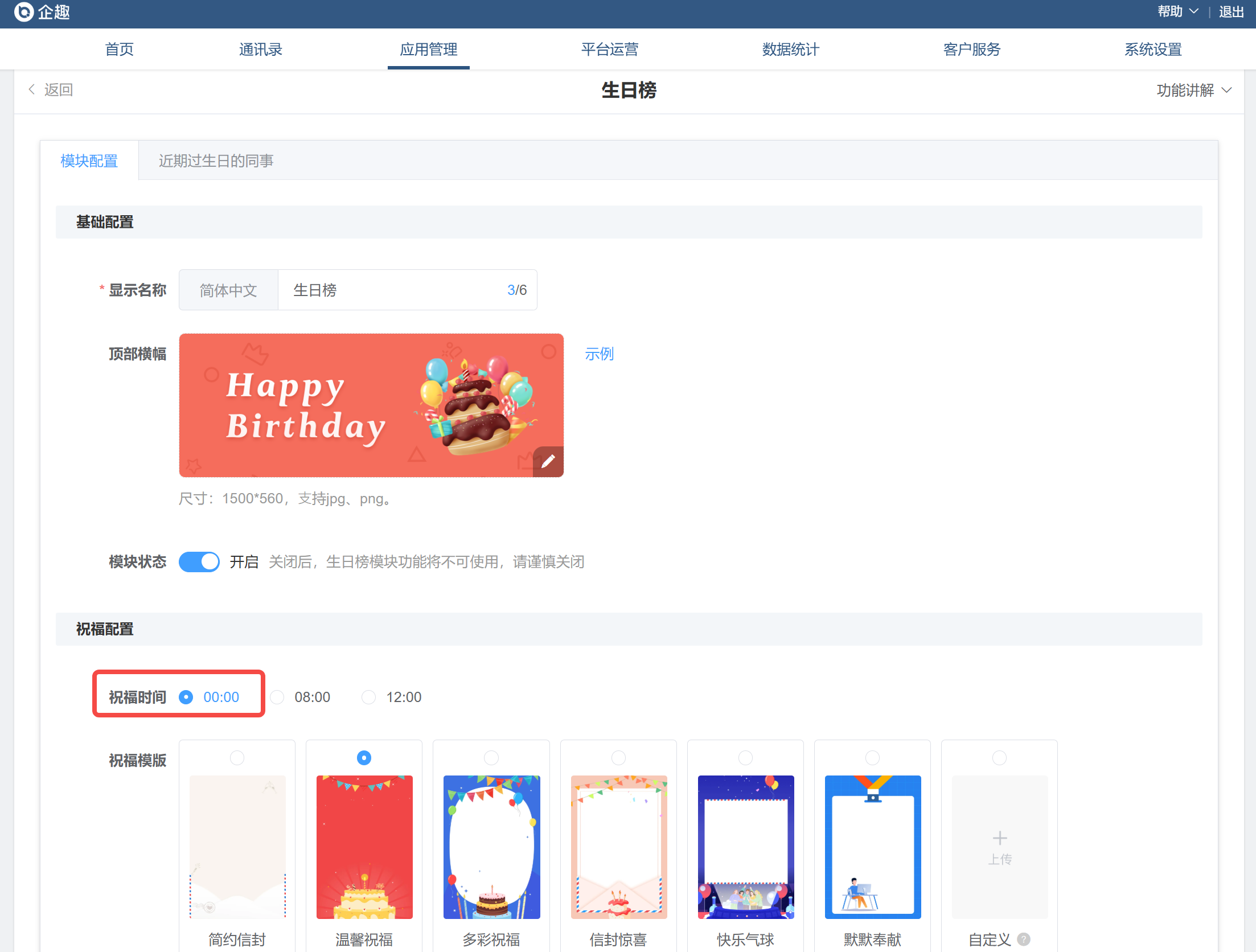Click the 企趣 logo icon
The width and height of the screenshot is (1256, 952).
[x=23, y=12]
